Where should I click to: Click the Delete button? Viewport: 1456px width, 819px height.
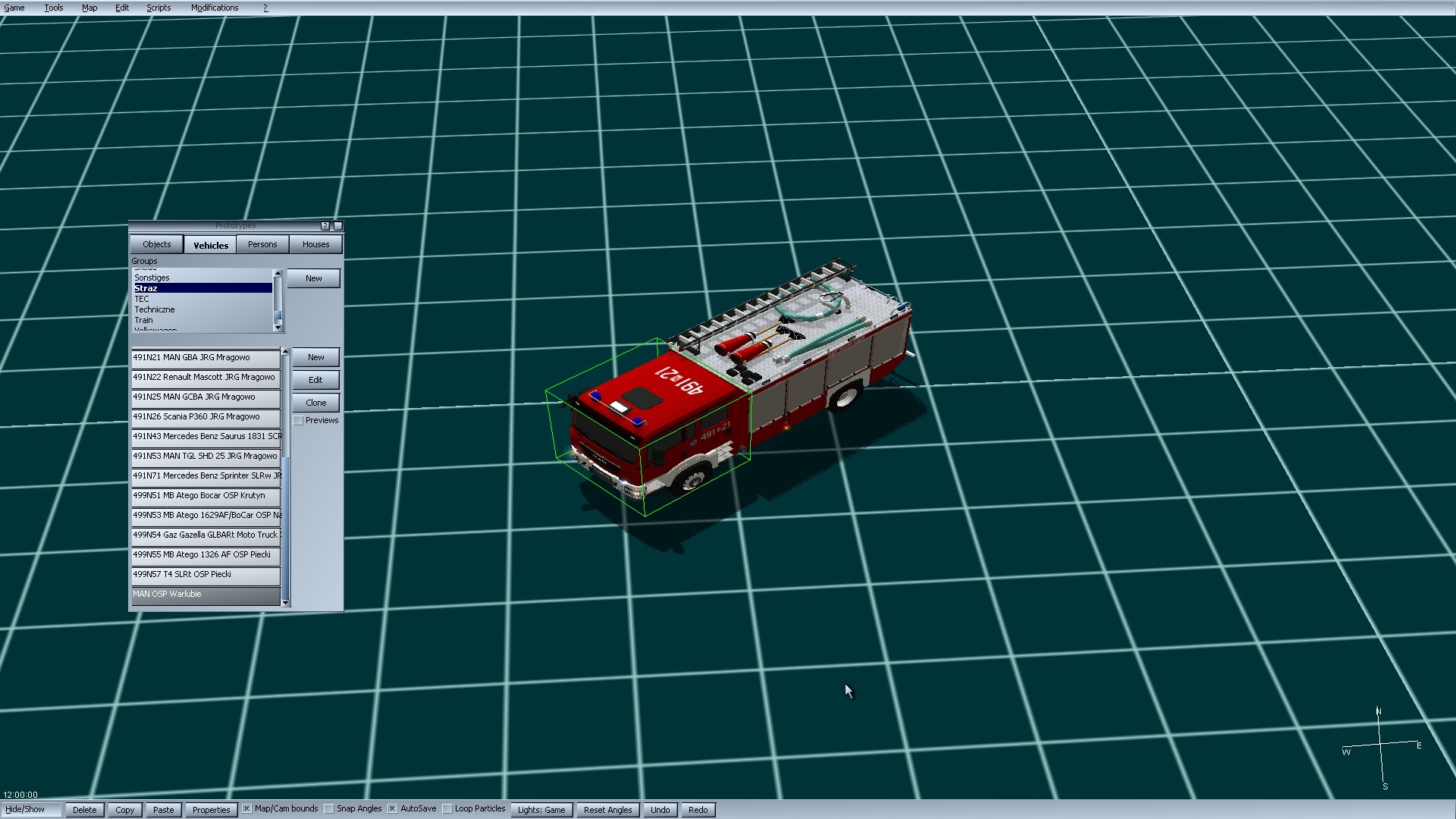pos(85,810)
